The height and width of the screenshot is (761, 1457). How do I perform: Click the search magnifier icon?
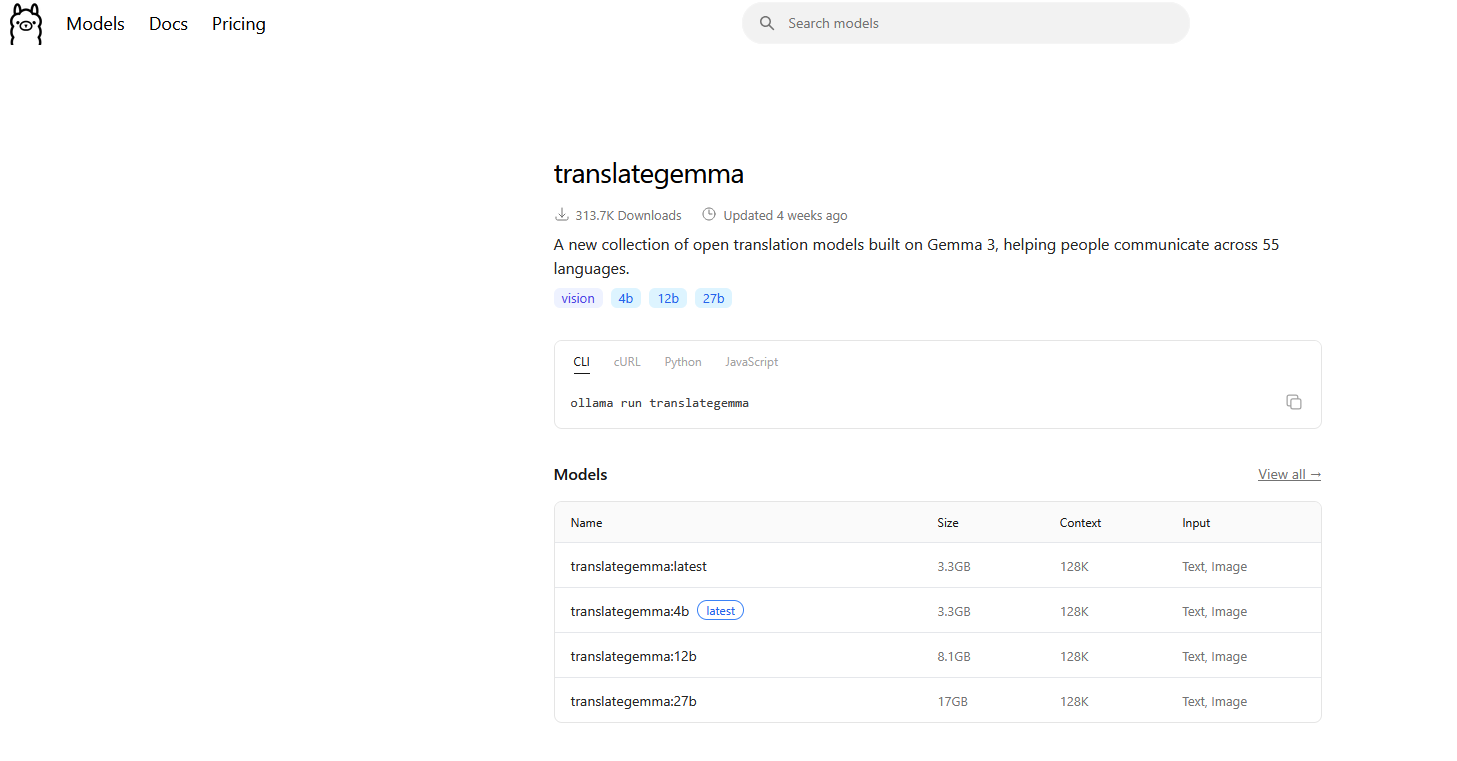click(767, 23)
